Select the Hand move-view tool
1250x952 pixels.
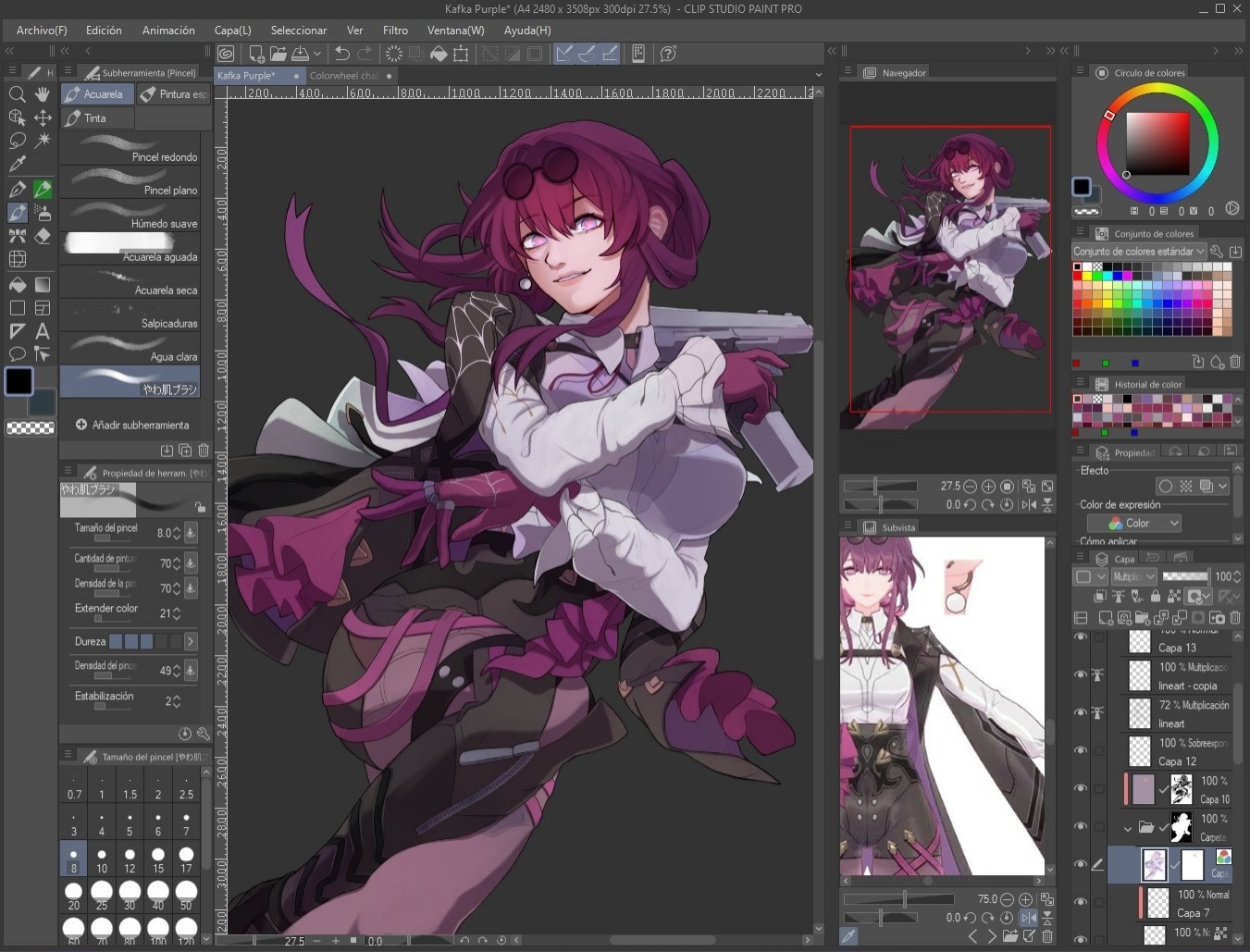point(43,94)
